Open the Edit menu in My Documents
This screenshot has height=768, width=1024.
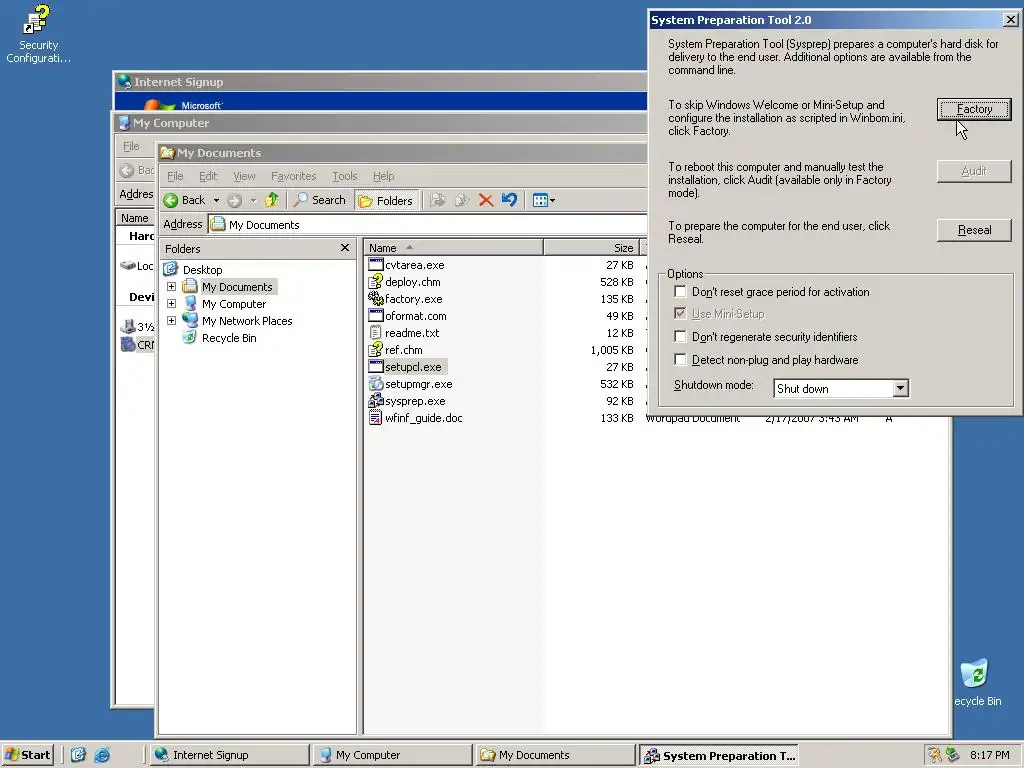[208, 176]
